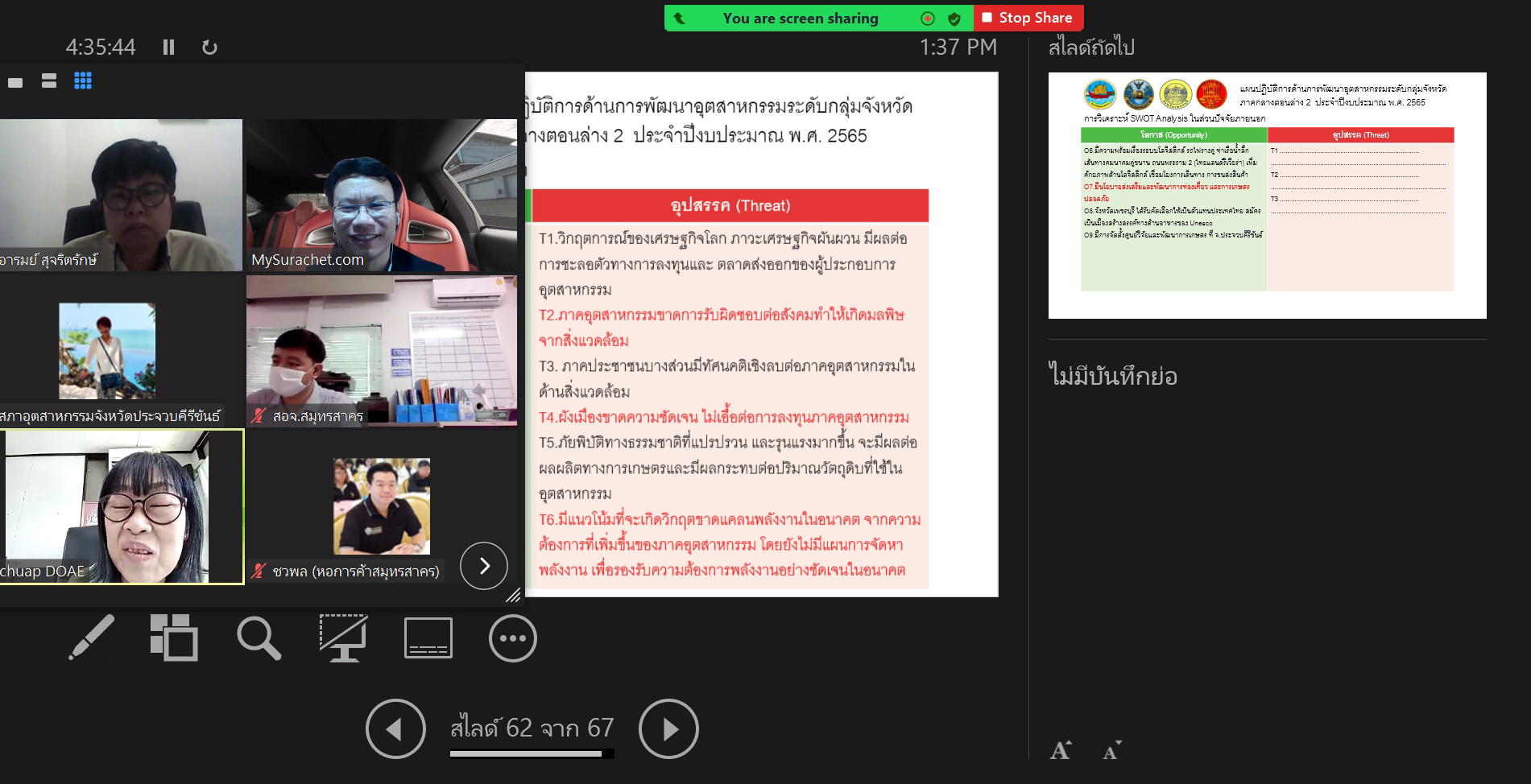Switch video panel to gallery grid view
Screen dimensions: 1531x784
pyautogui.click(x=83, y=80)
